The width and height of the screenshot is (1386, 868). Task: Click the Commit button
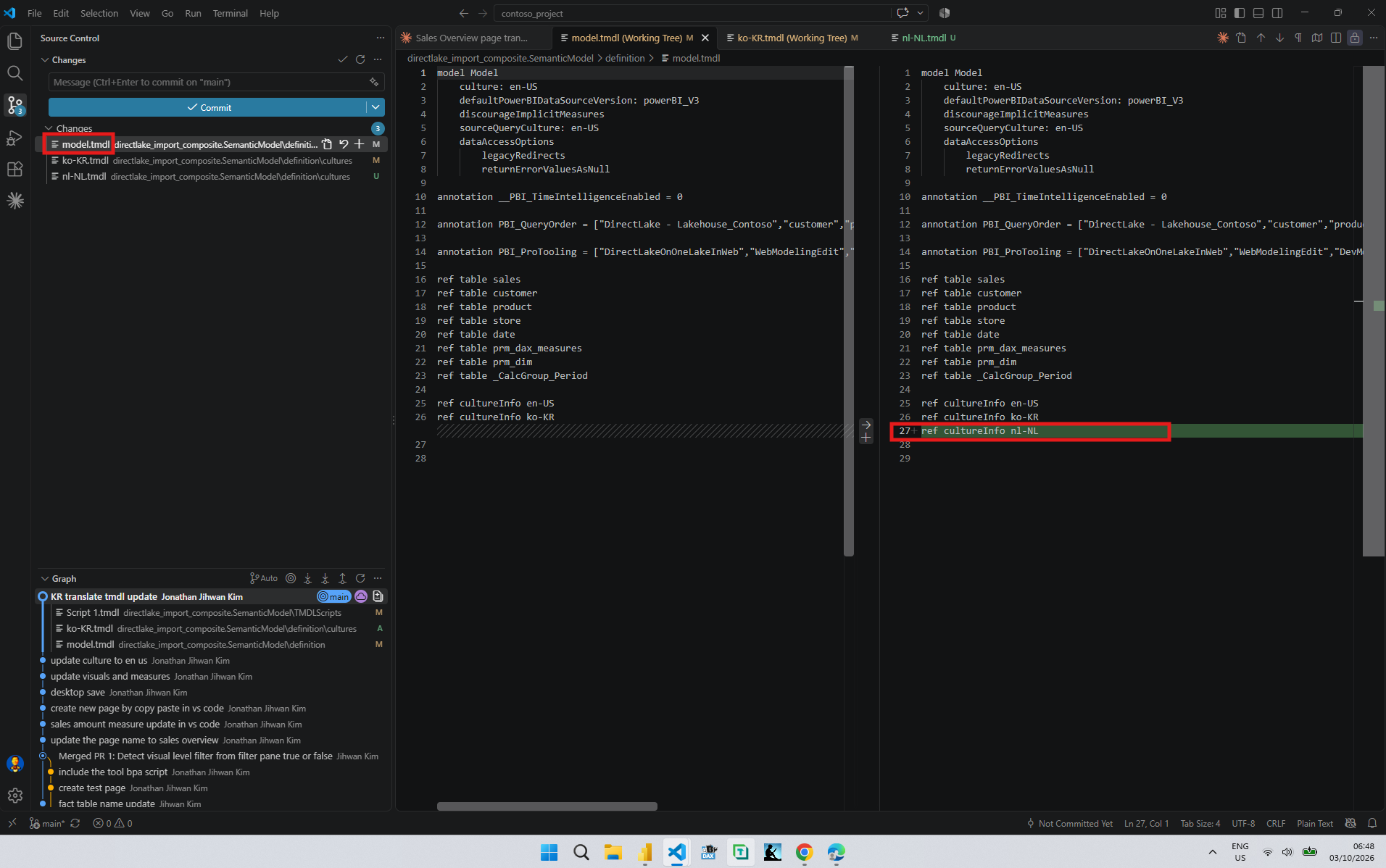tap(208, 107)
